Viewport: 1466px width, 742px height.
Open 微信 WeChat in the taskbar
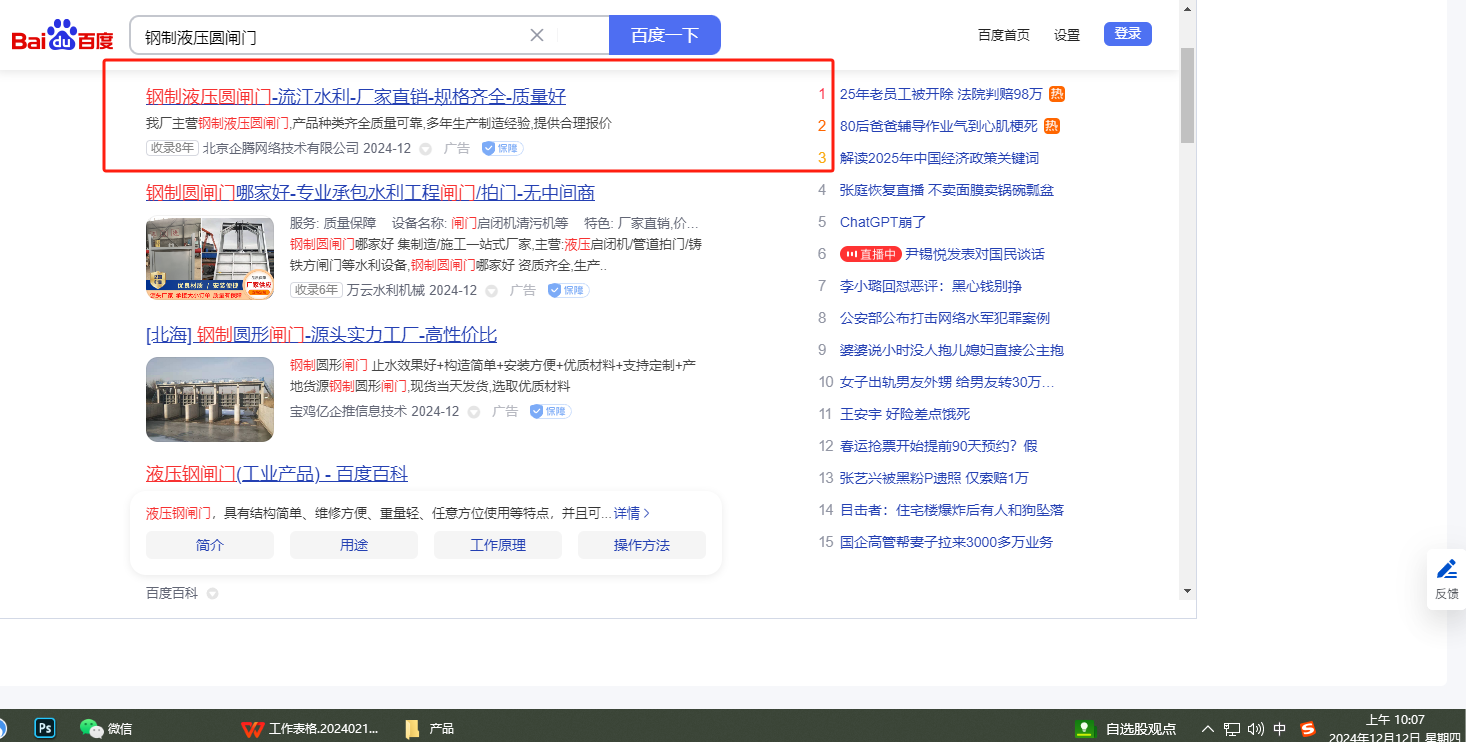click(x=106, y=729)
